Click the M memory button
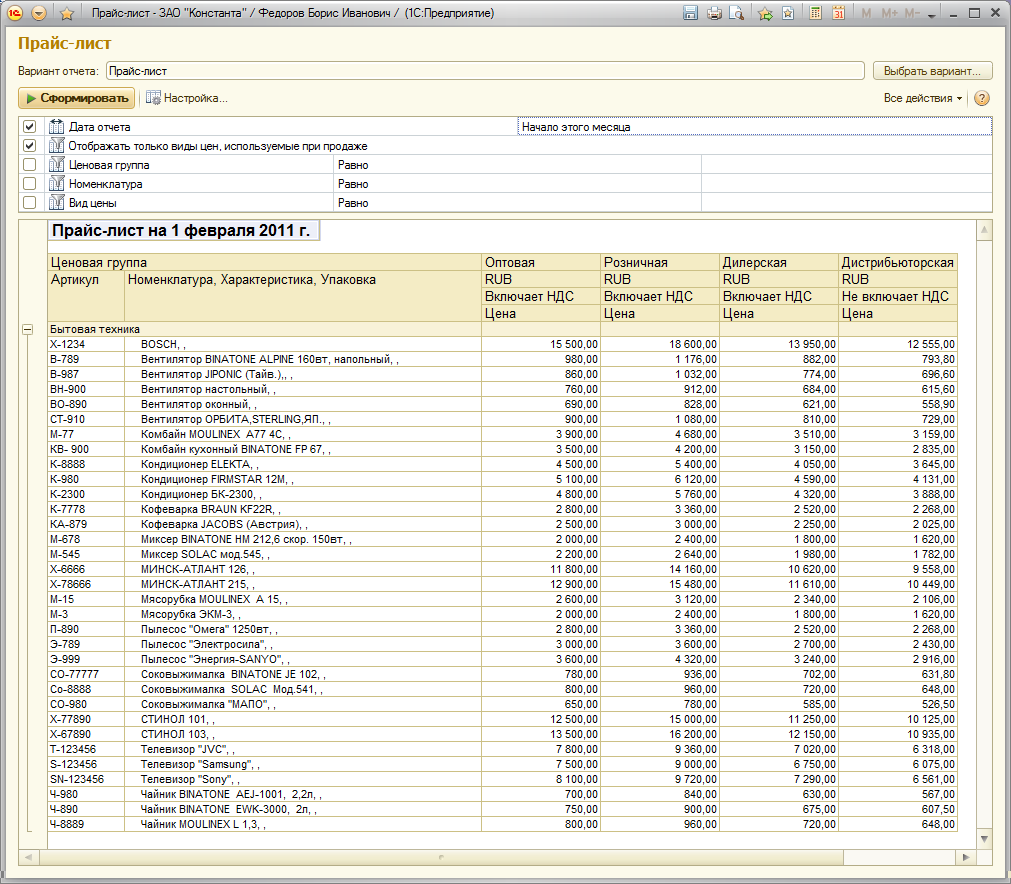1011x884 pixels. coord(866,13)
